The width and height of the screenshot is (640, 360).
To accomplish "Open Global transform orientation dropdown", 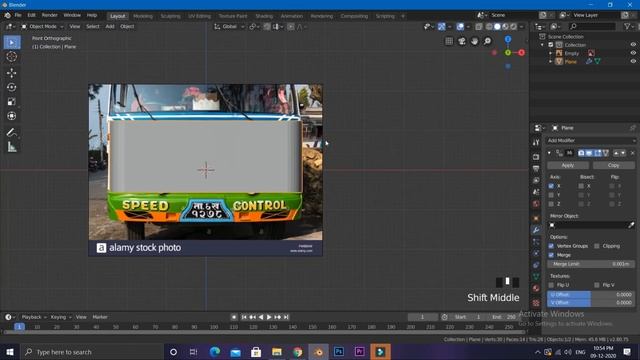I will [x=229, y=27].
